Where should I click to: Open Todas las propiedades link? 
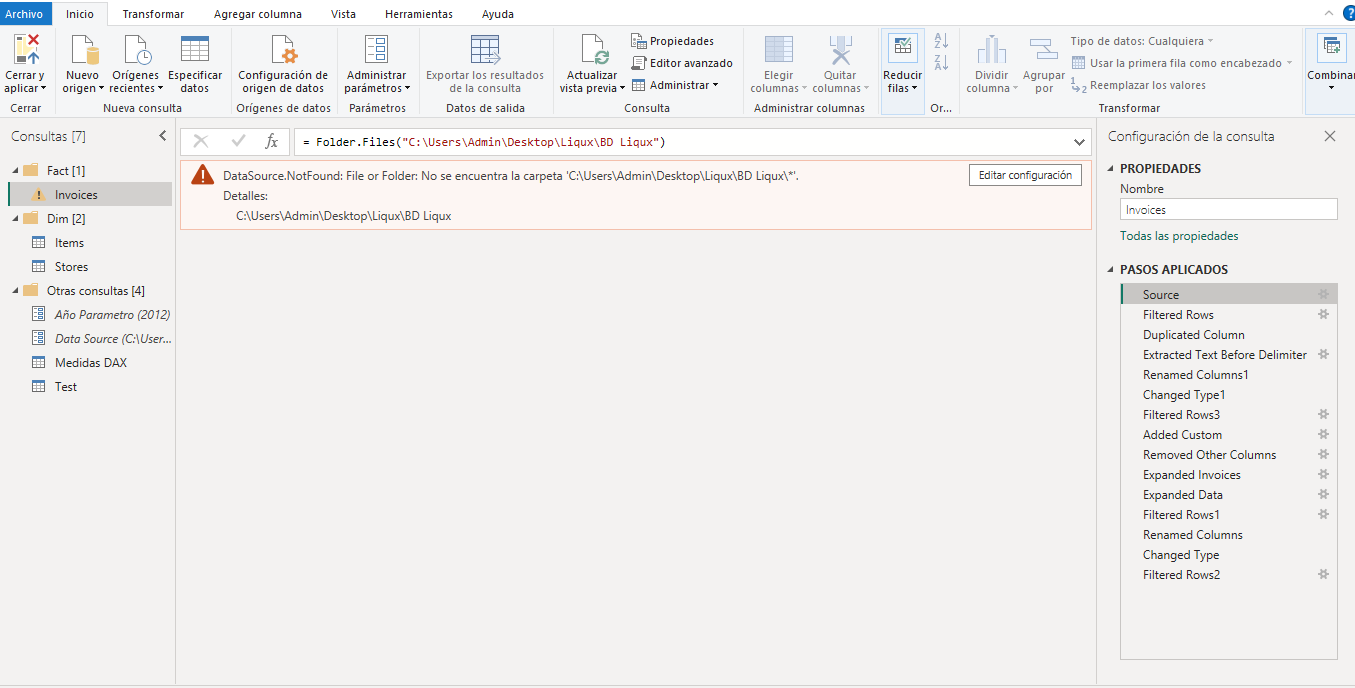[1179, 236]
